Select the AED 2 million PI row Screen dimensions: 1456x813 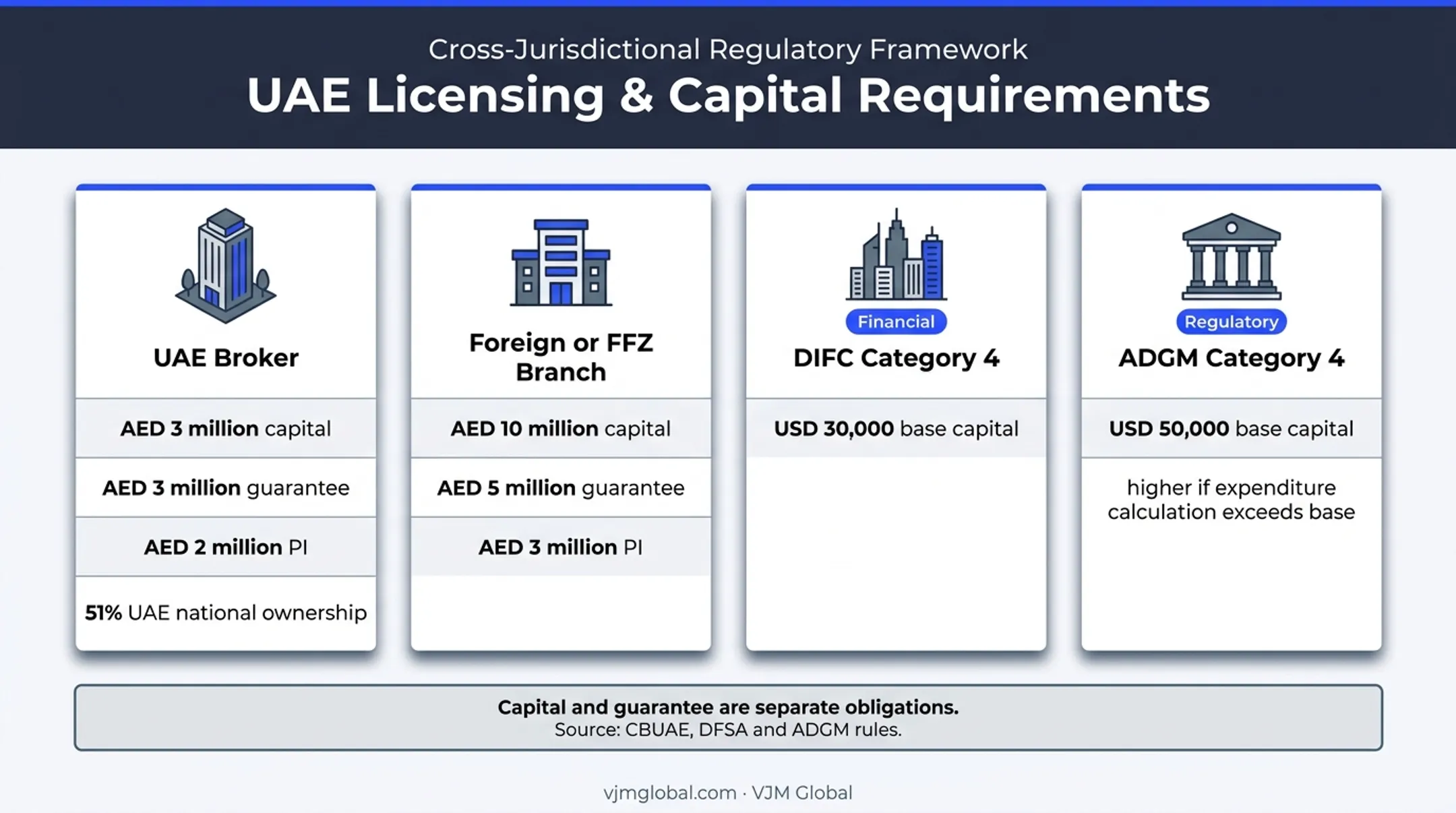226,547
